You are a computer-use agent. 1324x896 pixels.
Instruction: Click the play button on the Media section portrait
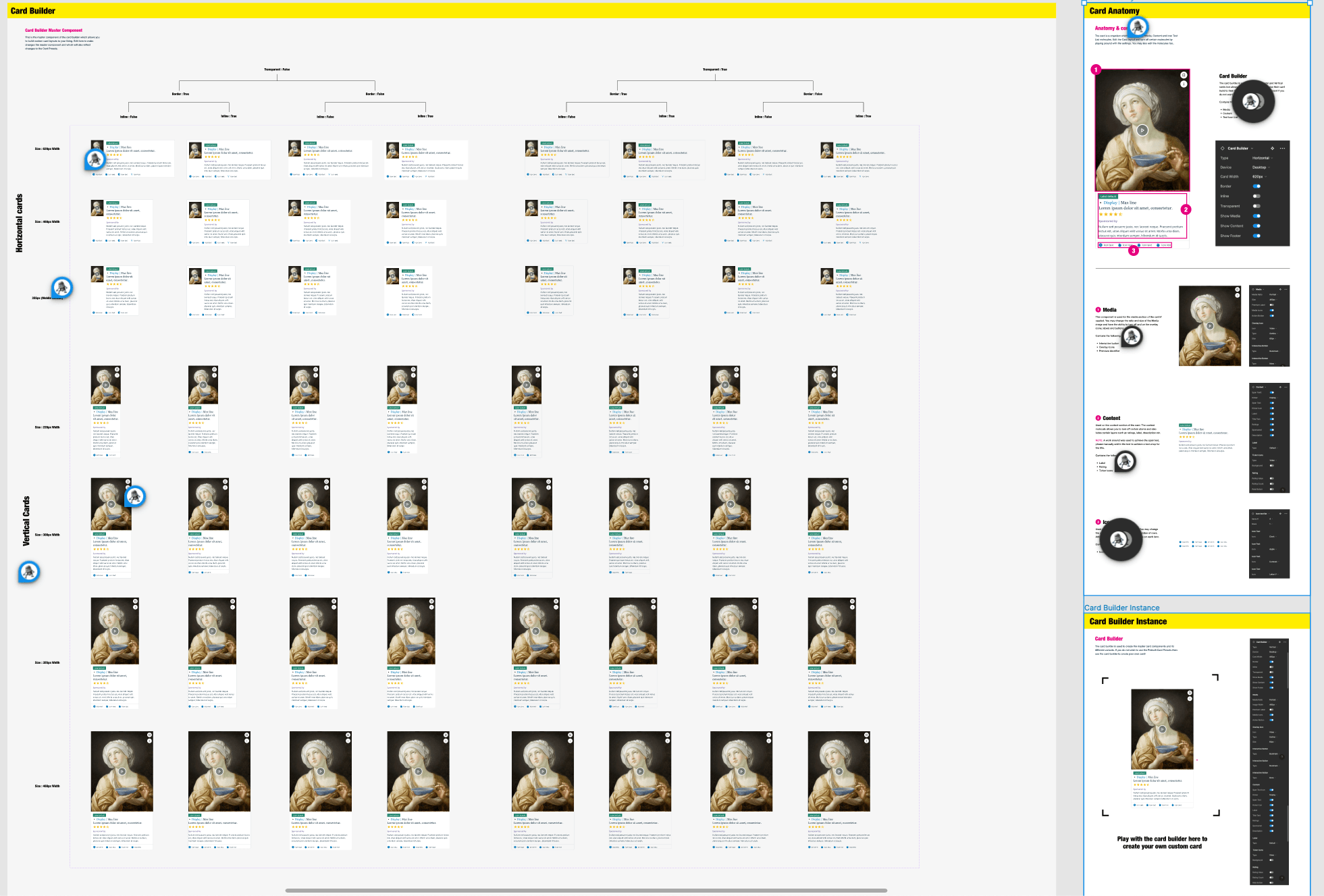pyautogui.click(x=1210, y=326)
